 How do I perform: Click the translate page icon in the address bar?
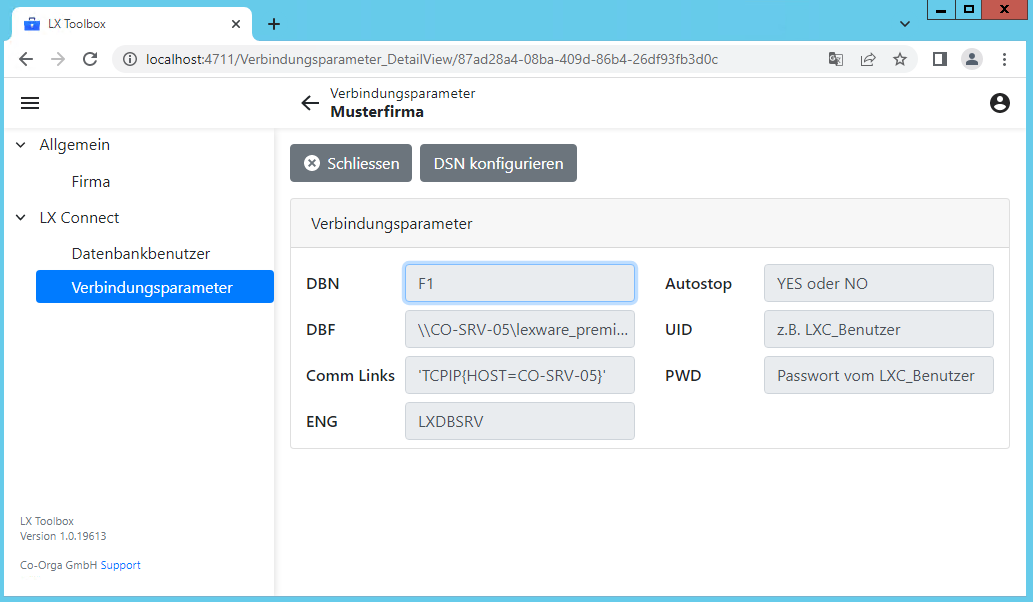coord(836,59)
